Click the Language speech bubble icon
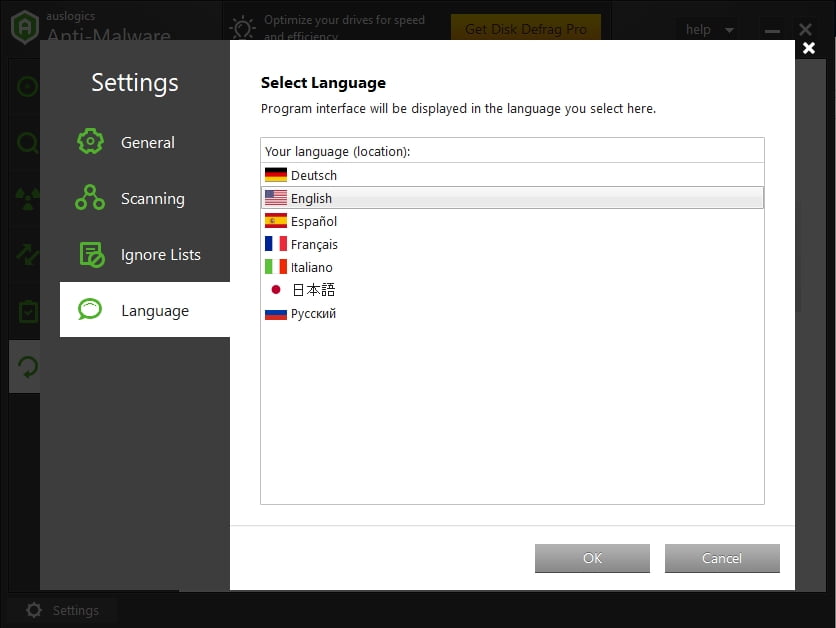The height and width of the screenshot is (628, 836). pyautogui.click(x=90, y=309)
